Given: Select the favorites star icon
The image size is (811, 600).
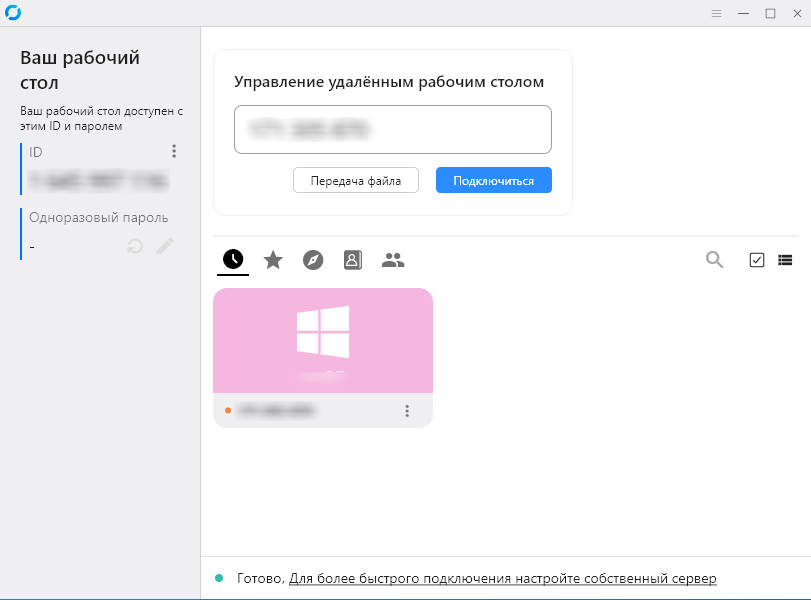Looking at the screenshot, I should coord(272,259).
